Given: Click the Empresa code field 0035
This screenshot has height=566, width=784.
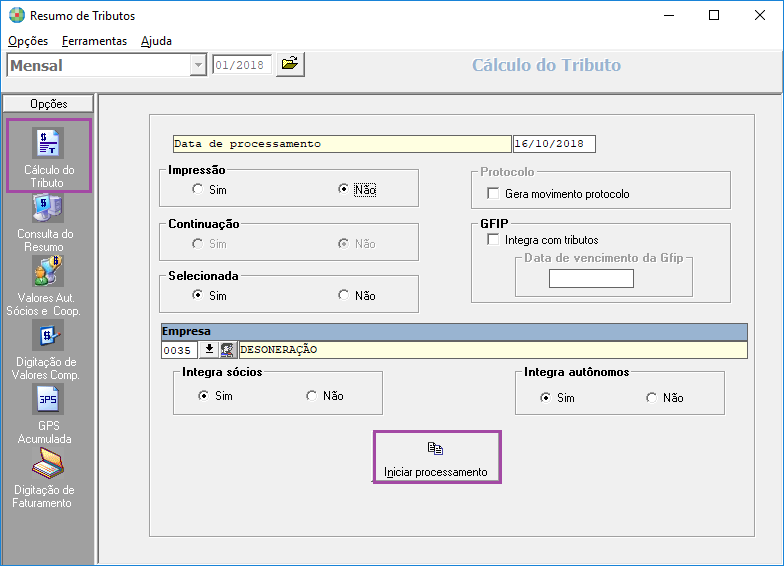Looking at the screenshot, I should pyautogui.click(x=179, y=350).
